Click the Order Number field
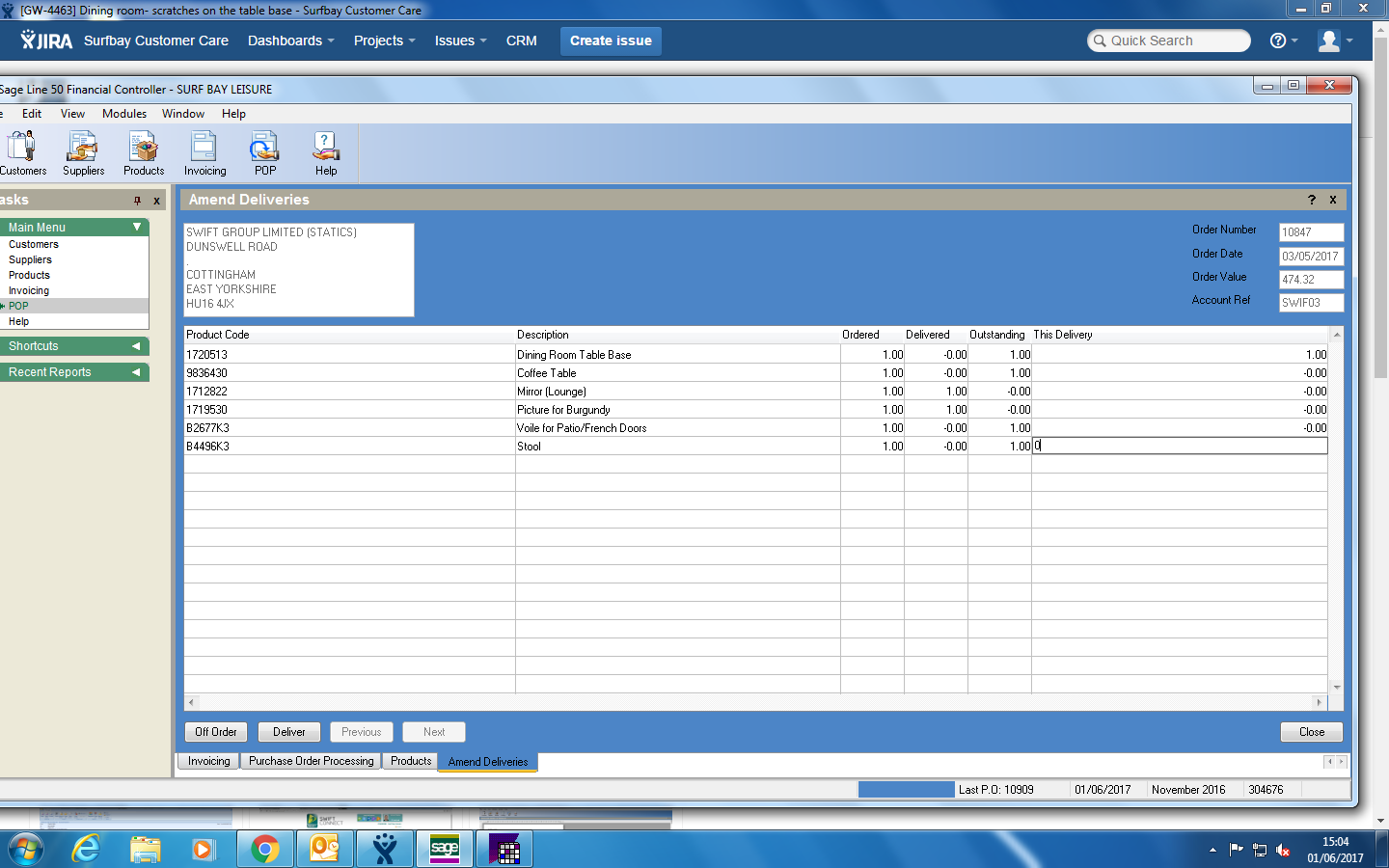This screenshot has height=868, width=1389. [1310, 232]
